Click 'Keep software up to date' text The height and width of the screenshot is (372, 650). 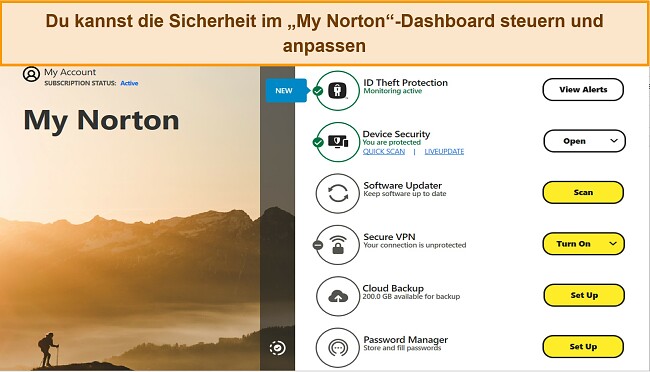[x=405, y=194]
